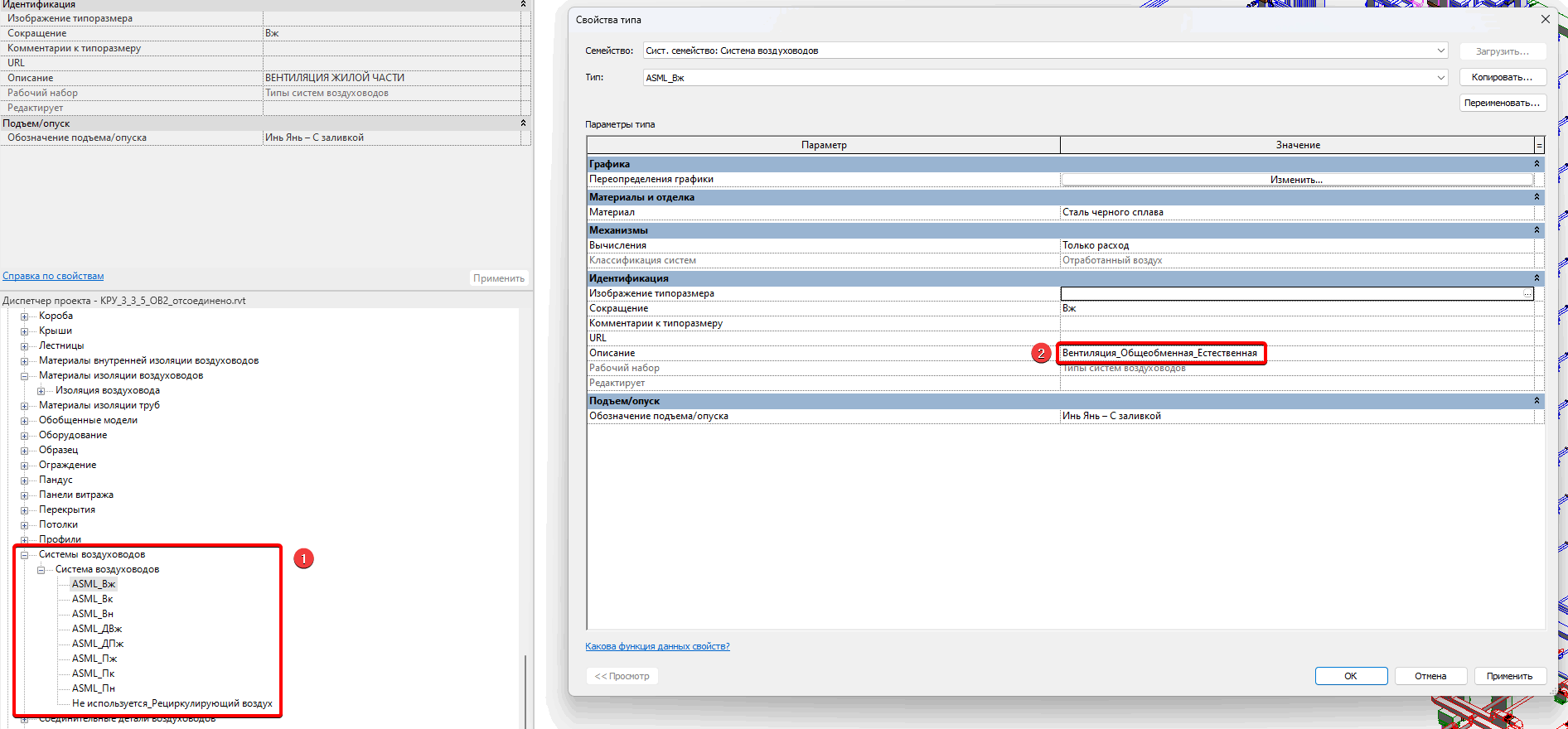Collapse the Системы воздуховодов node
Screen dimensions: 1568x729
pos(25,555)
